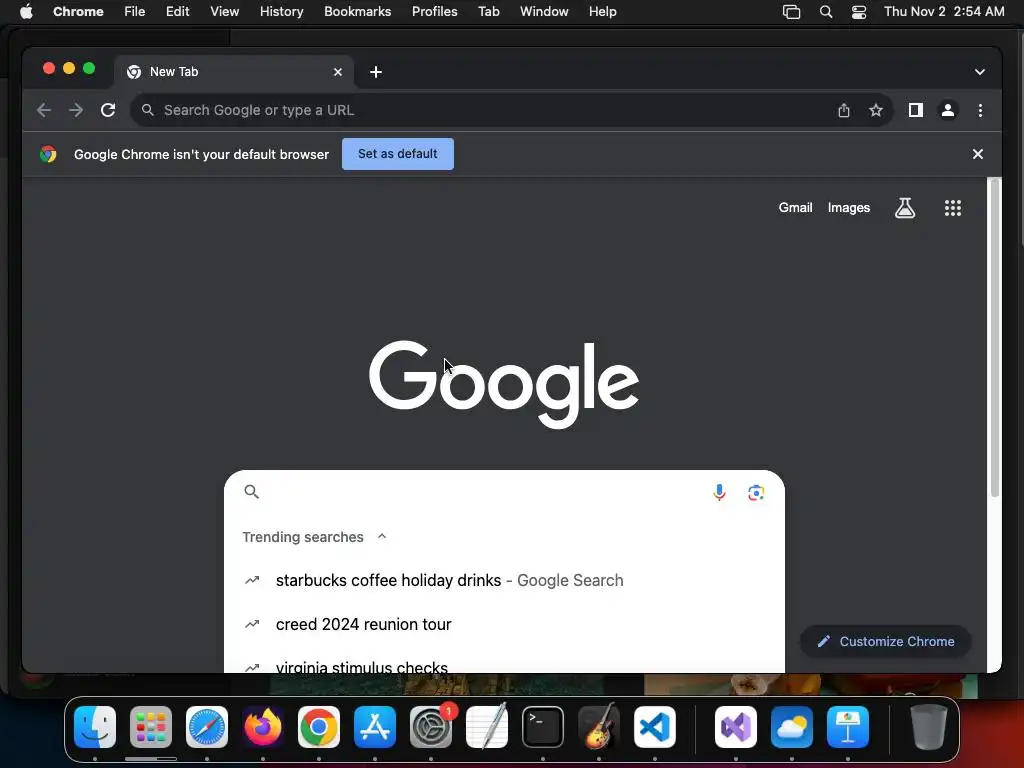Open Visual Studio Code from the Dock
This screenshot has height=768, width=1024.
655,727
